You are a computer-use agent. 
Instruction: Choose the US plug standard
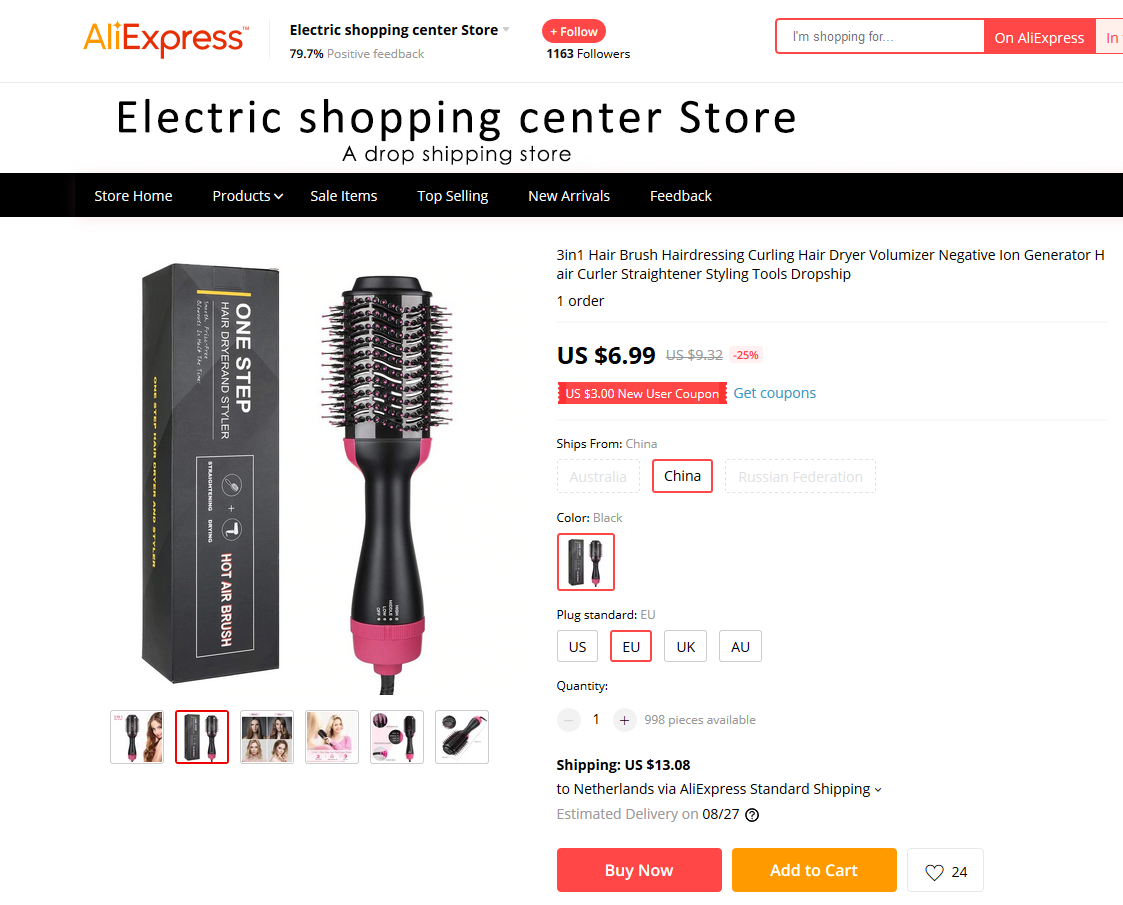tap(577, 647)
